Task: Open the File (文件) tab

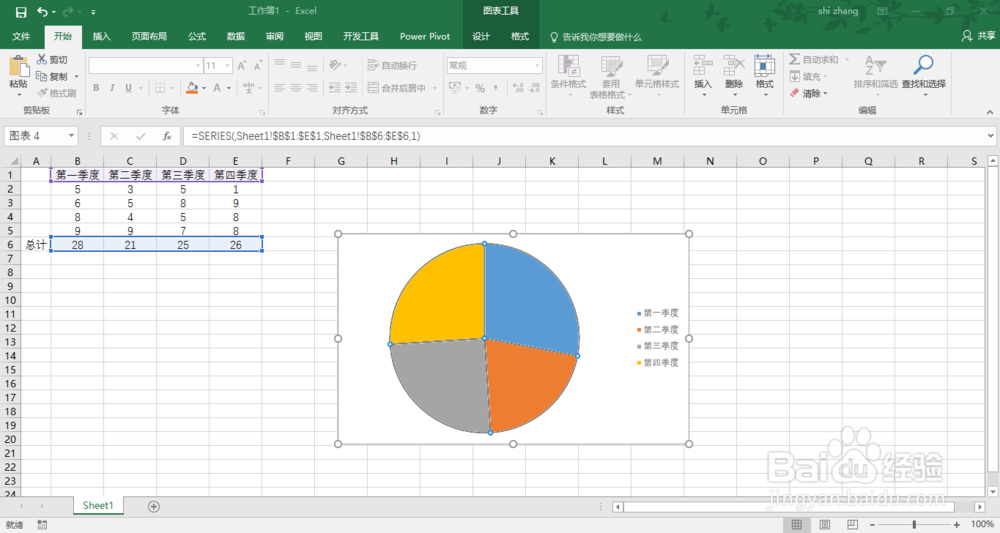Action: pyautogui.click(x=21, y=36)
